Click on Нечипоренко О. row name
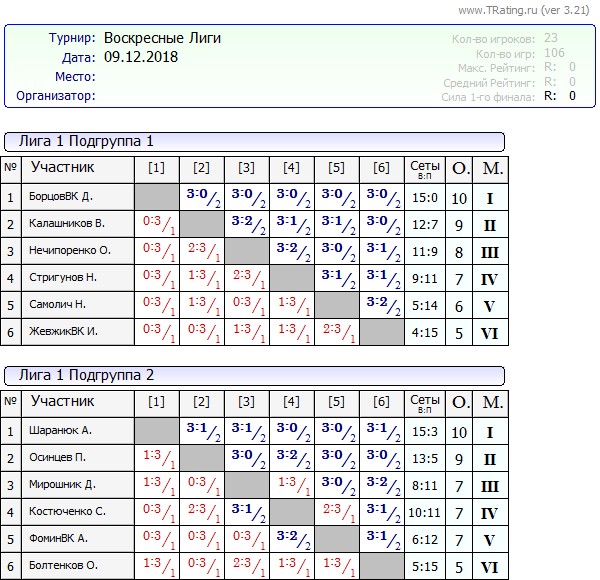600x580 pixels. point(69,251)
